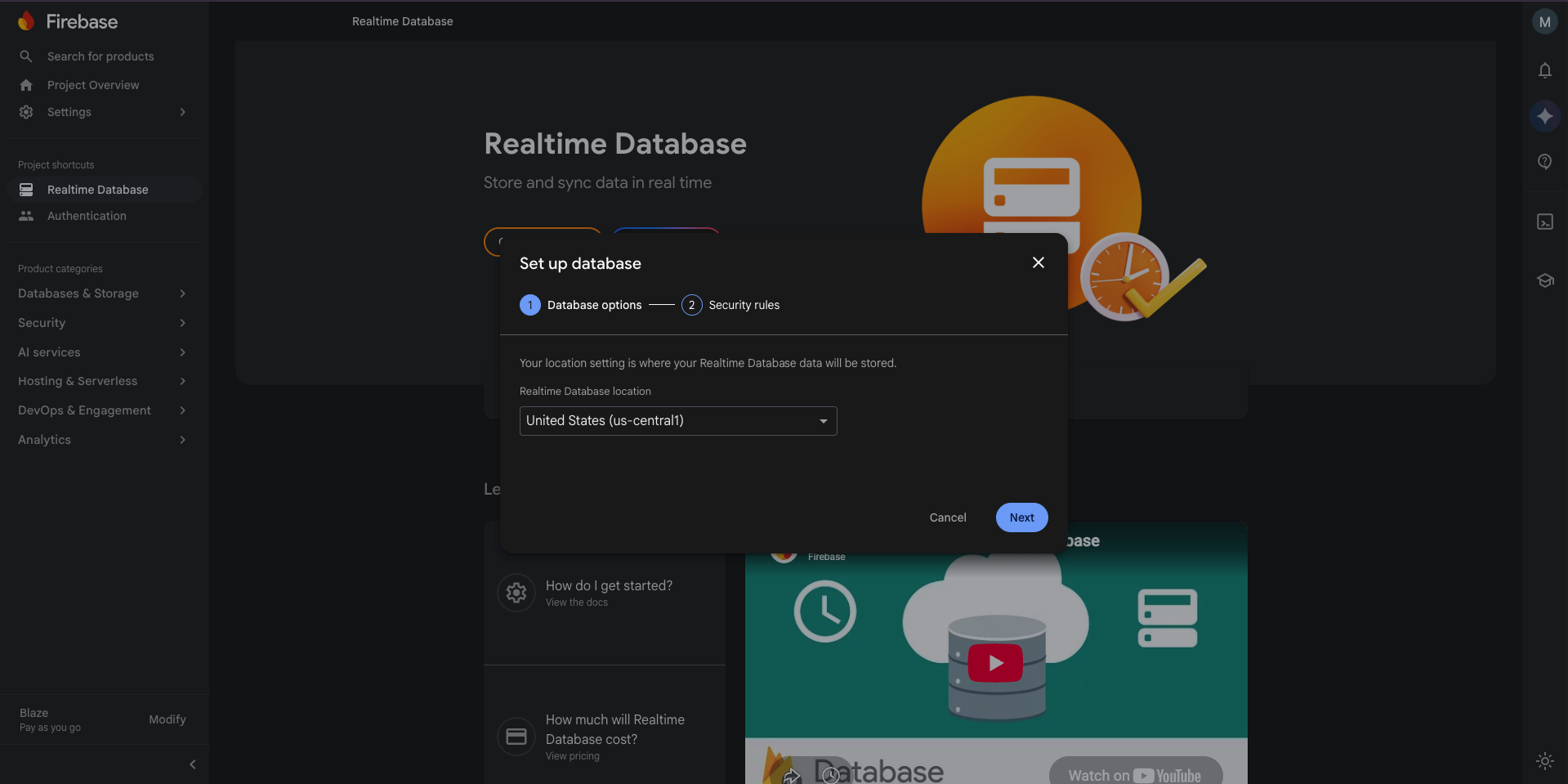Open the help question mark icon
The image size is (1568, 784).
pos(1544,162)
